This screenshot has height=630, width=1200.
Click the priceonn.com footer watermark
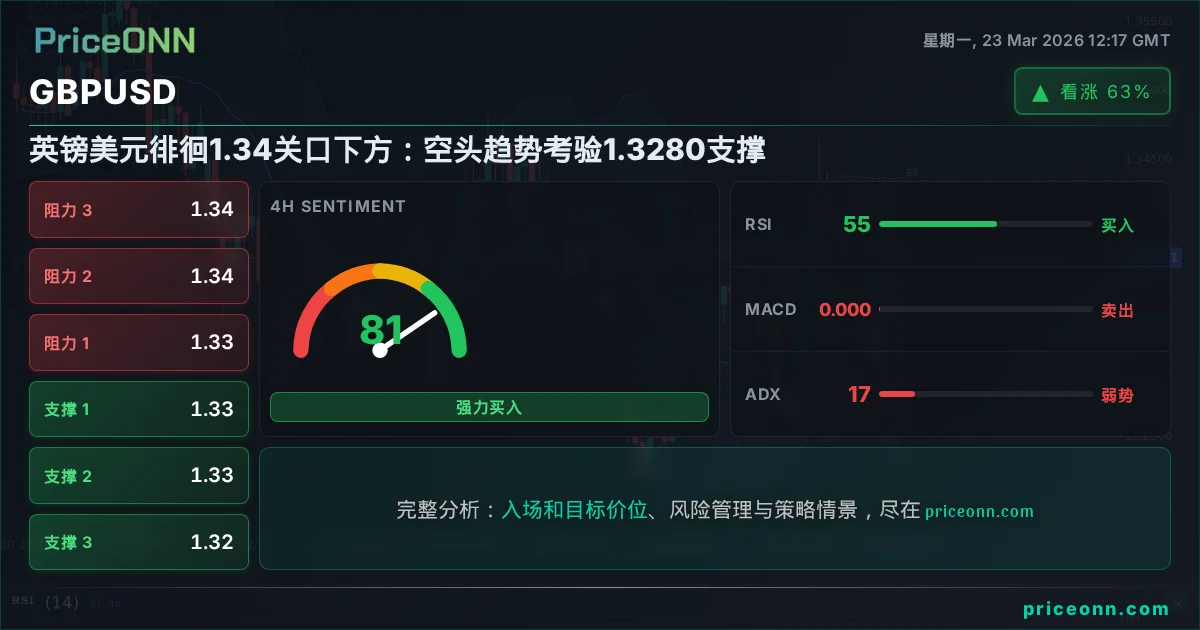(1096, 609)
